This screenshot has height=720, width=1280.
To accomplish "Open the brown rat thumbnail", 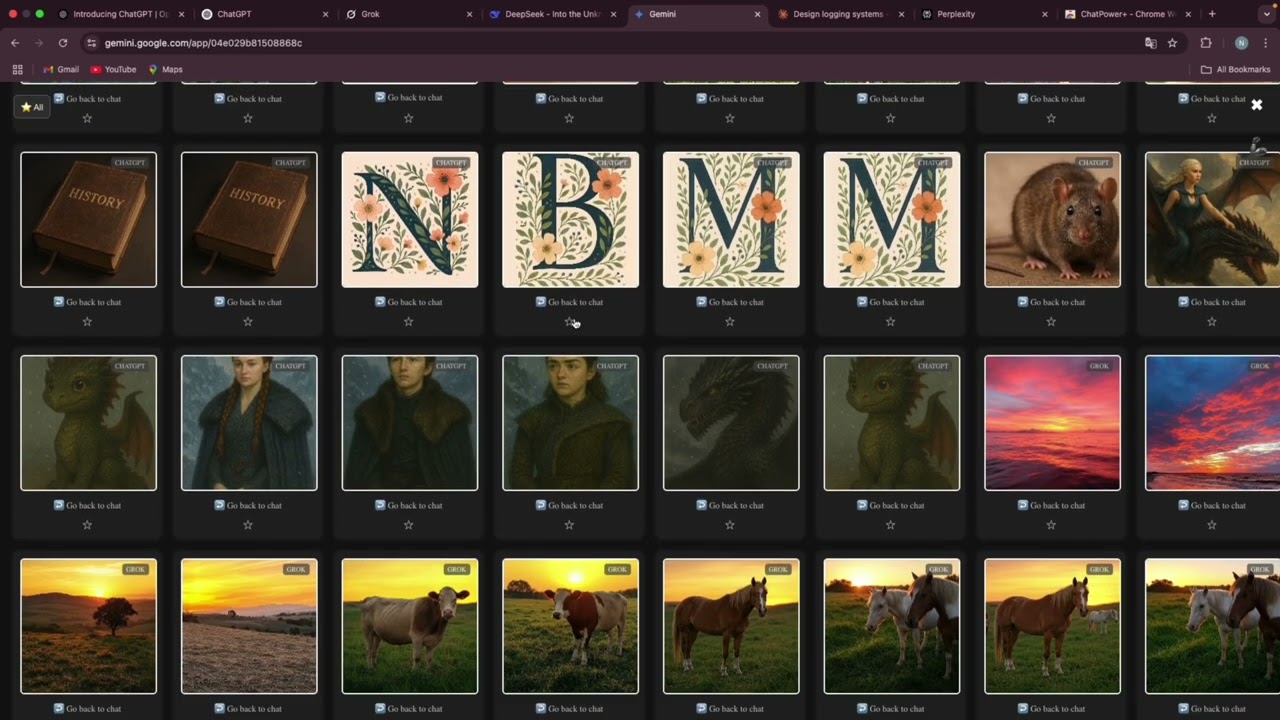I will click(1052, 220).
